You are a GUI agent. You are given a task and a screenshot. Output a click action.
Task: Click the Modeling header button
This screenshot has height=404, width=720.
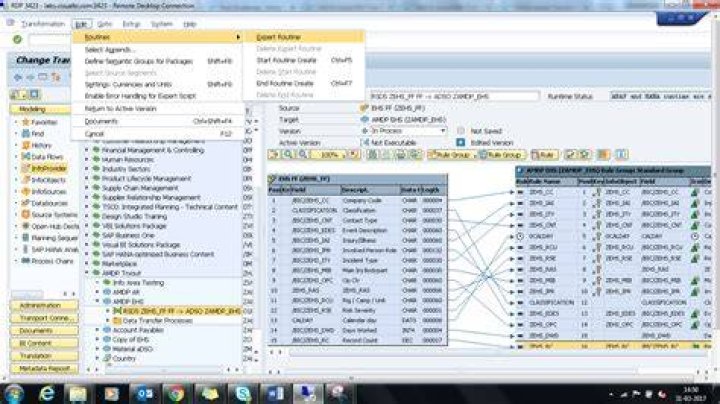[40, 109]
